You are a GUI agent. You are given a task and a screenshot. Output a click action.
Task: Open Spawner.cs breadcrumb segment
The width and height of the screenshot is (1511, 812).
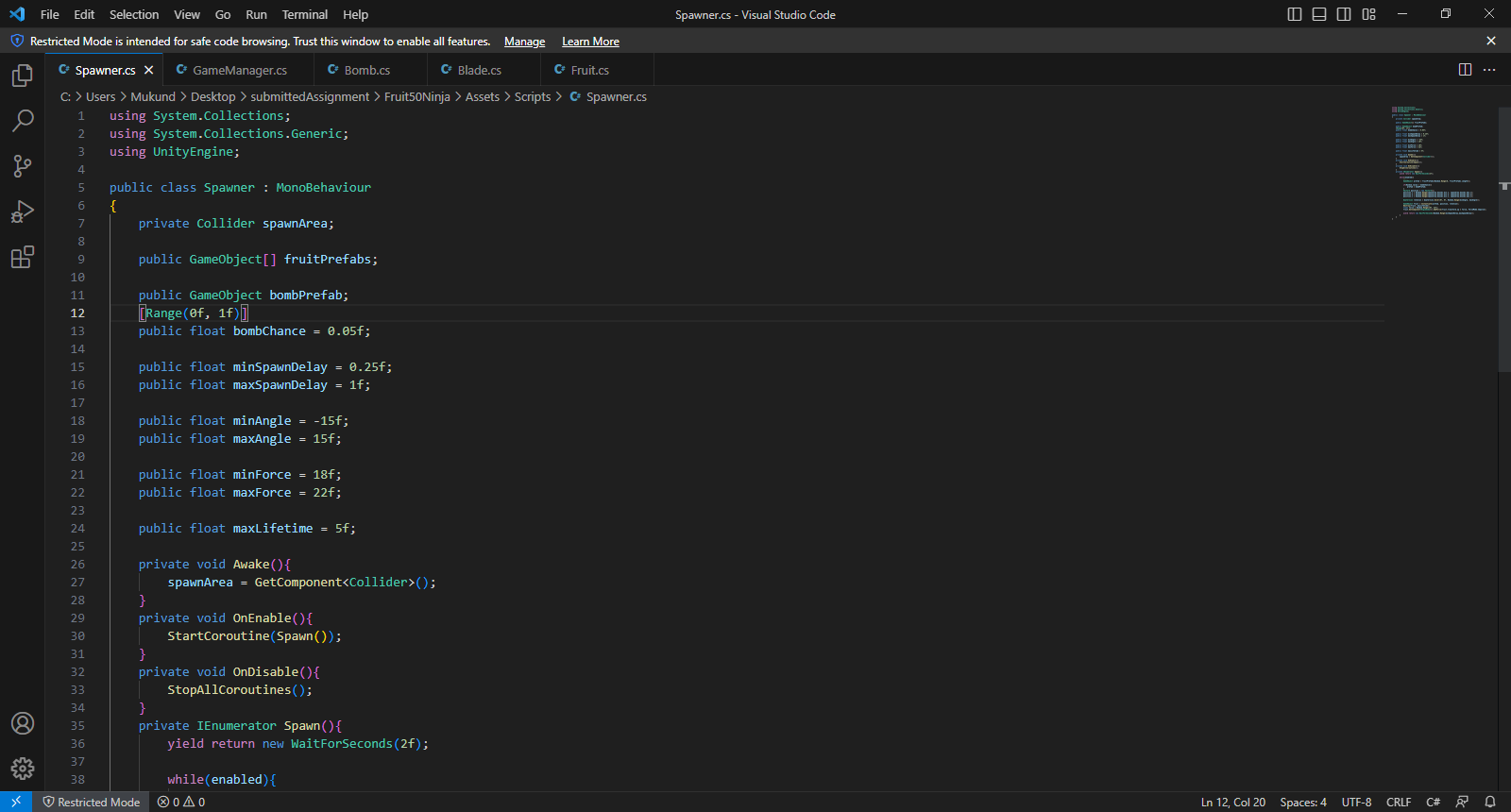[608, 97]
